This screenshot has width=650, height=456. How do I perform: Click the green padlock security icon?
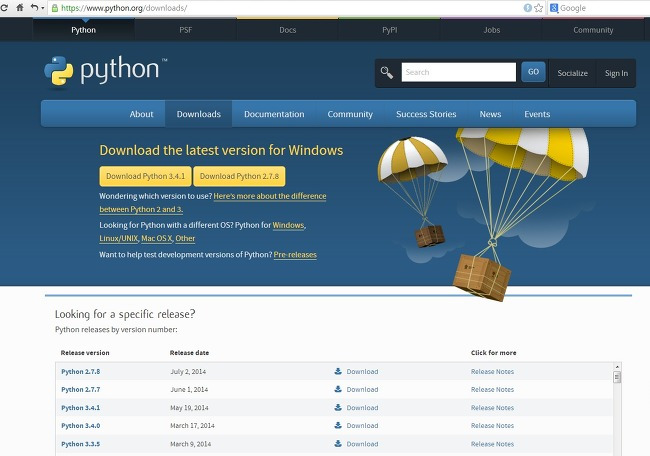pyautogui.click(x=55, y=8)
